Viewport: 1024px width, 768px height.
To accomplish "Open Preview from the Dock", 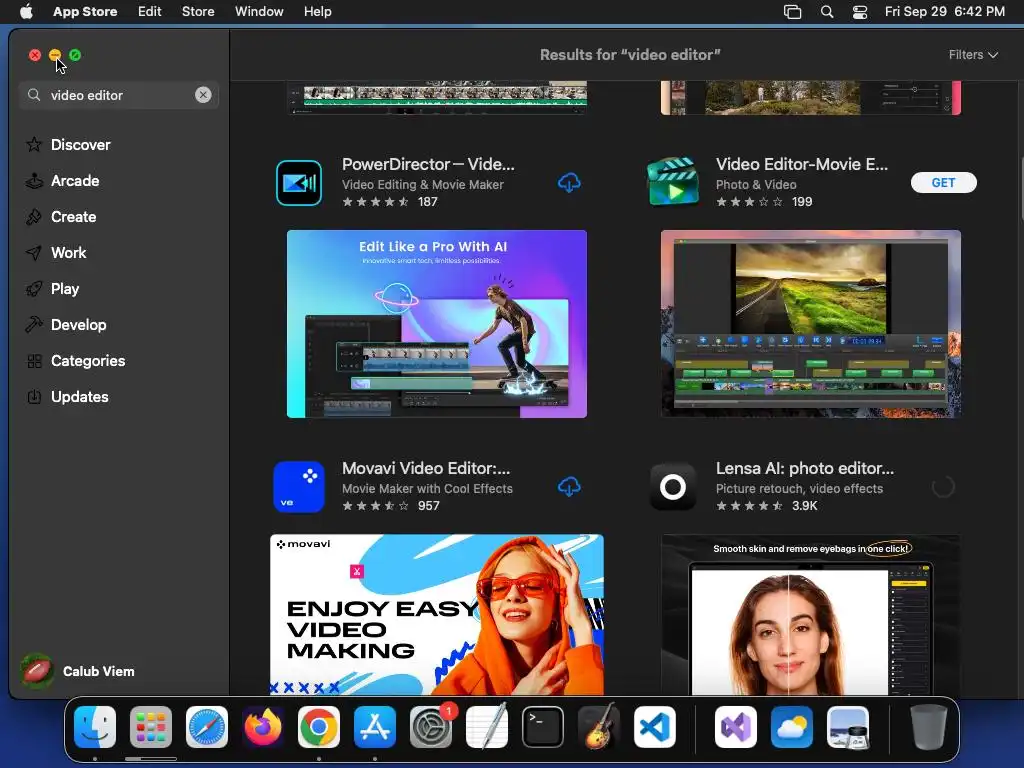I will (848, 727).
